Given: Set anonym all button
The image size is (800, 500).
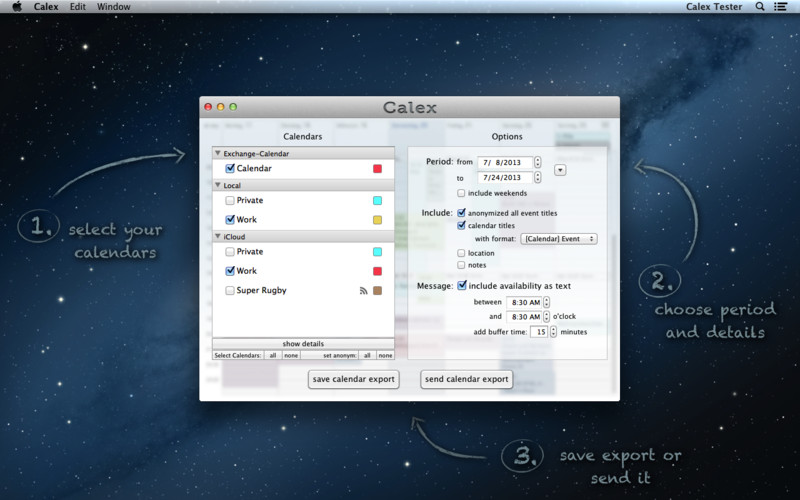Looking at the screenshot, I should click(367, 356).
